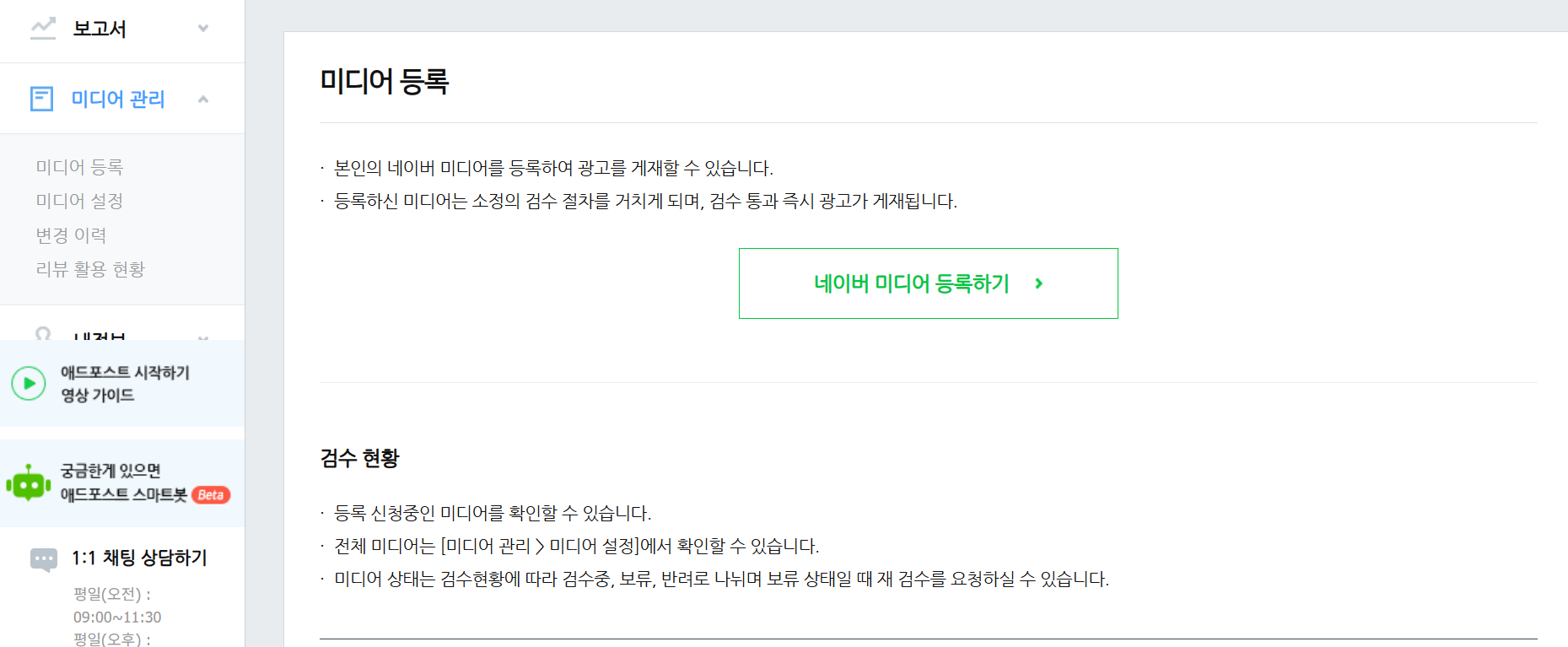Go to the 미디어 설정 submenu item
Viewport: 1568px width, 647px height.
(x=79, y=201)
